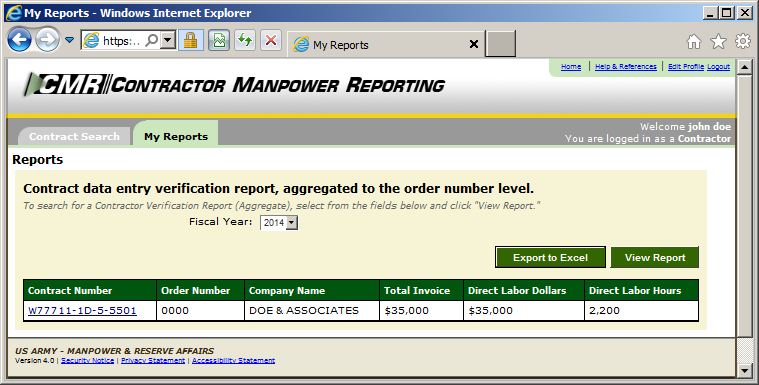759x385 pixels.
Task: Open Favorites star icon
Action: click(x=718, y=42)
